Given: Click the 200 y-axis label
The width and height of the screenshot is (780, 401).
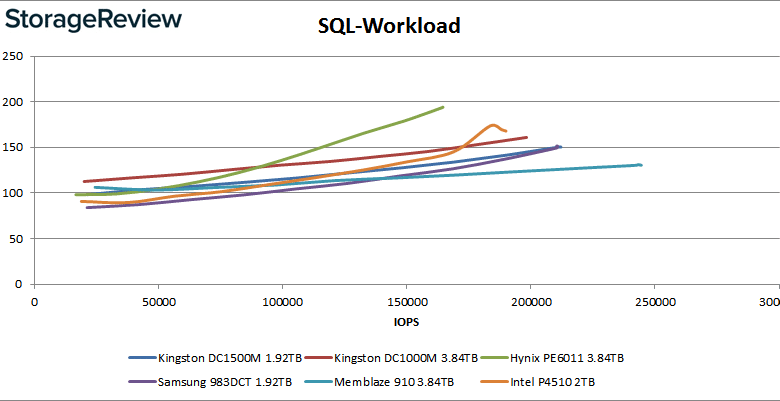Looking at the screenshot, I should [11, 101].
